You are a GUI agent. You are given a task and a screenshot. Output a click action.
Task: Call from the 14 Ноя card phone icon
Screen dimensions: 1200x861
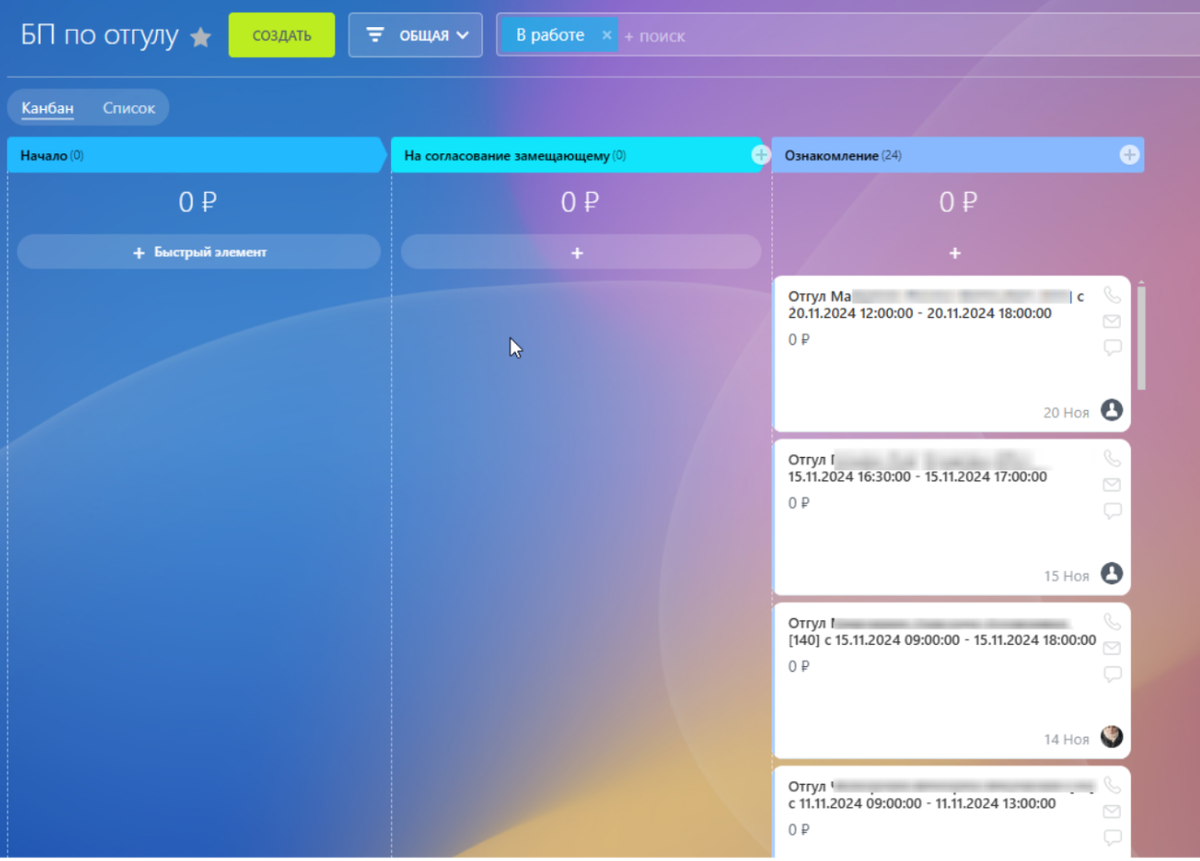1112,622
